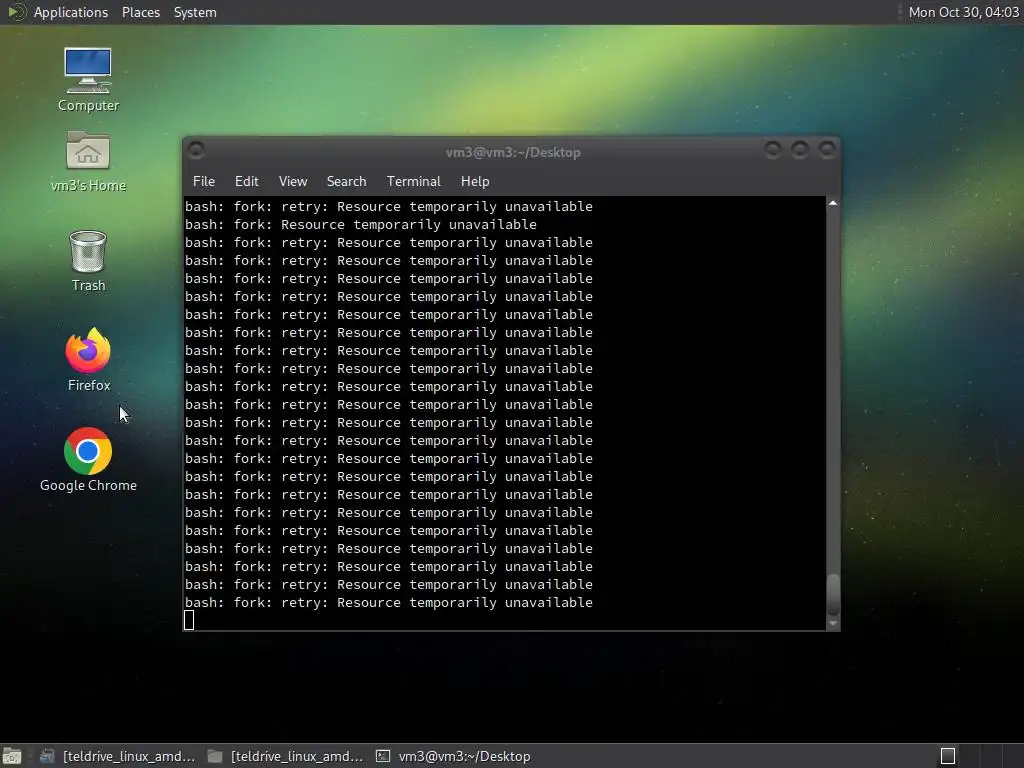The image size is (1024, 768).
Task: Select vm3@vm3:~/Desktop taskbar button
Action: (x=453, y=756)
